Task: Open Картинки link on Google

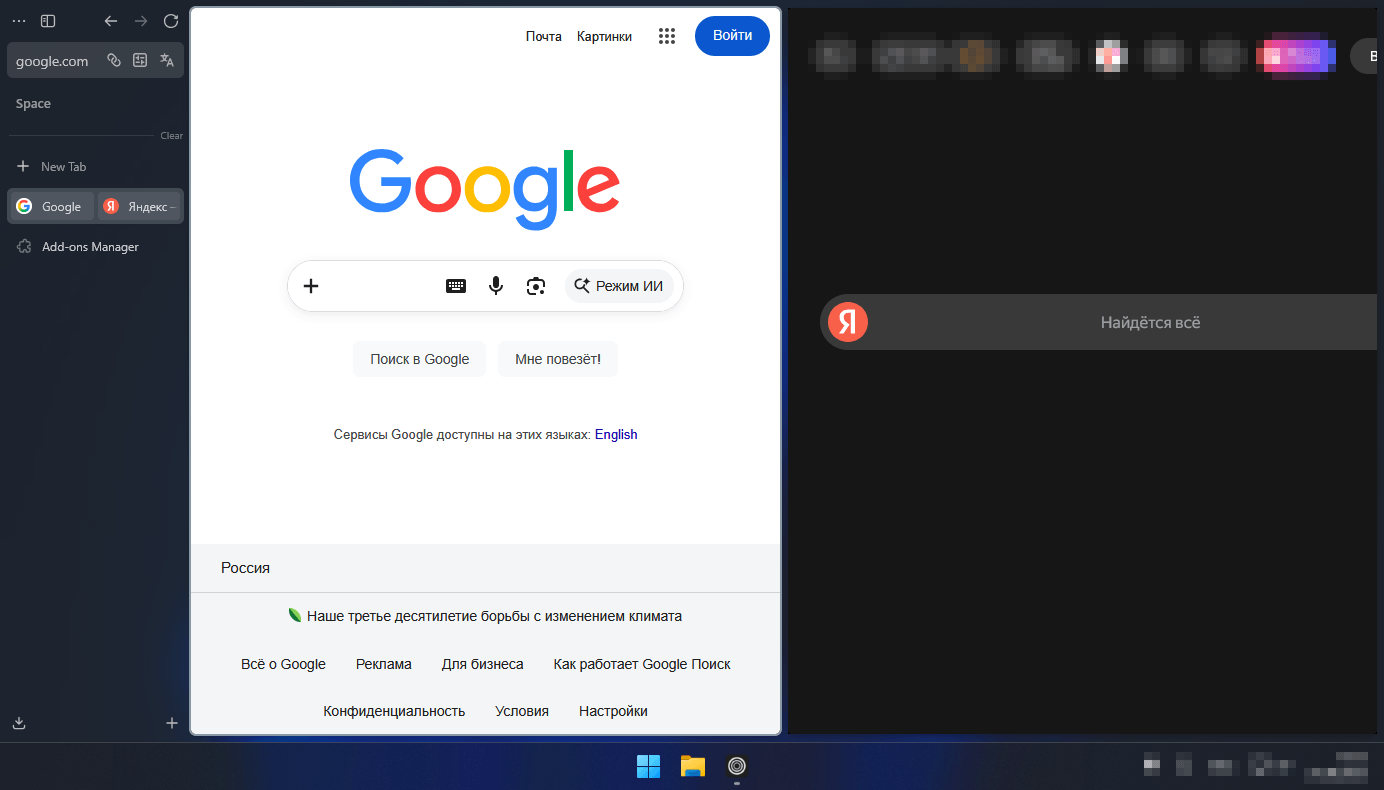Action: click(x=604, y=36)
